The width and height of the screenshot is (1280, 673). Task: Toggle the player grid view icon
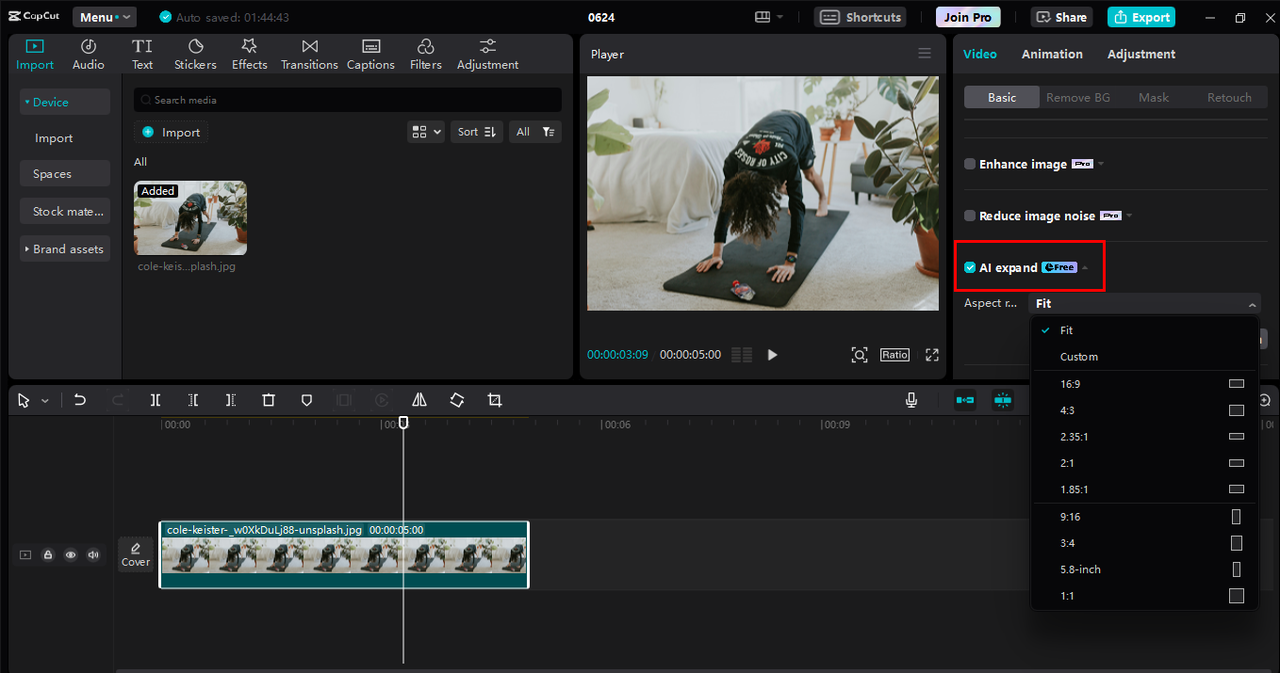point(741,355)
